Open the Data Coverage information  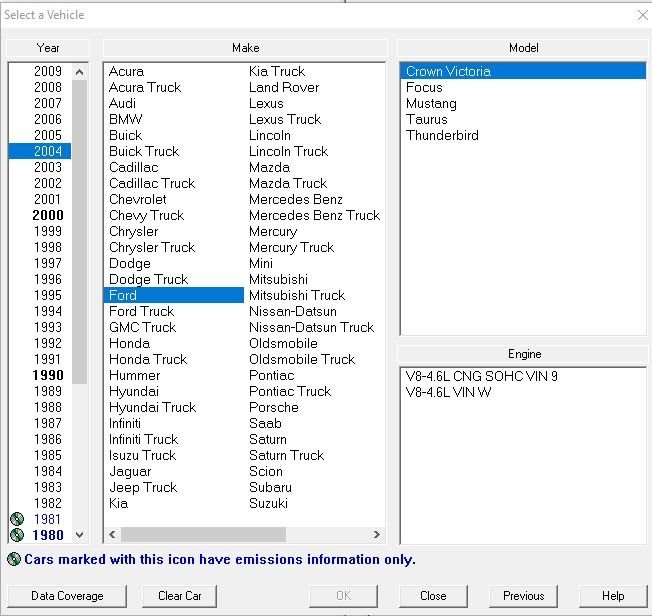tap(67, 595)
